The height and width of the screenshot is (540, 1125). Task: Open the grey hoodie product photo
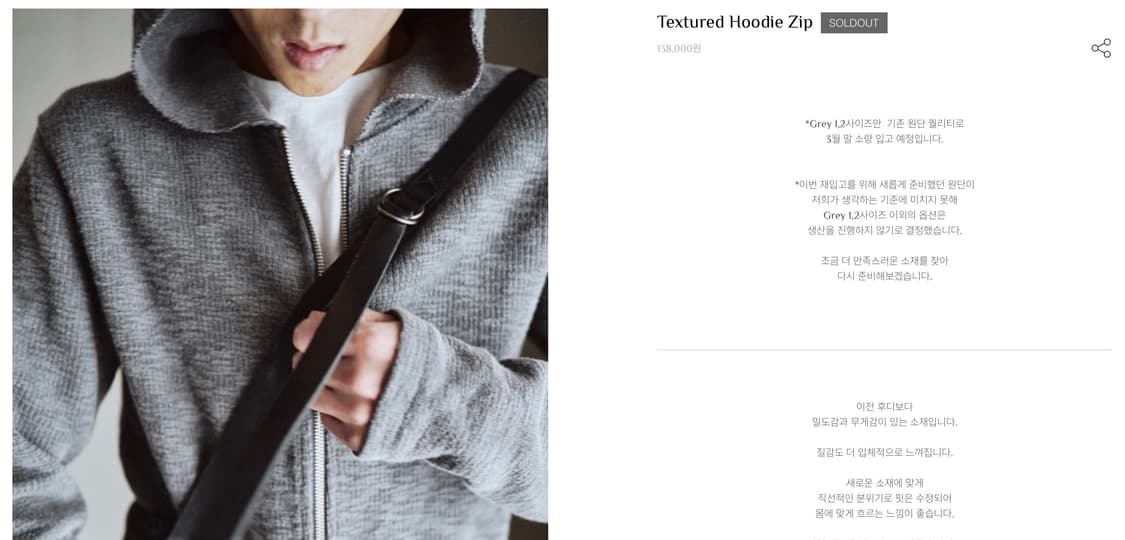[x=280, y=274]
